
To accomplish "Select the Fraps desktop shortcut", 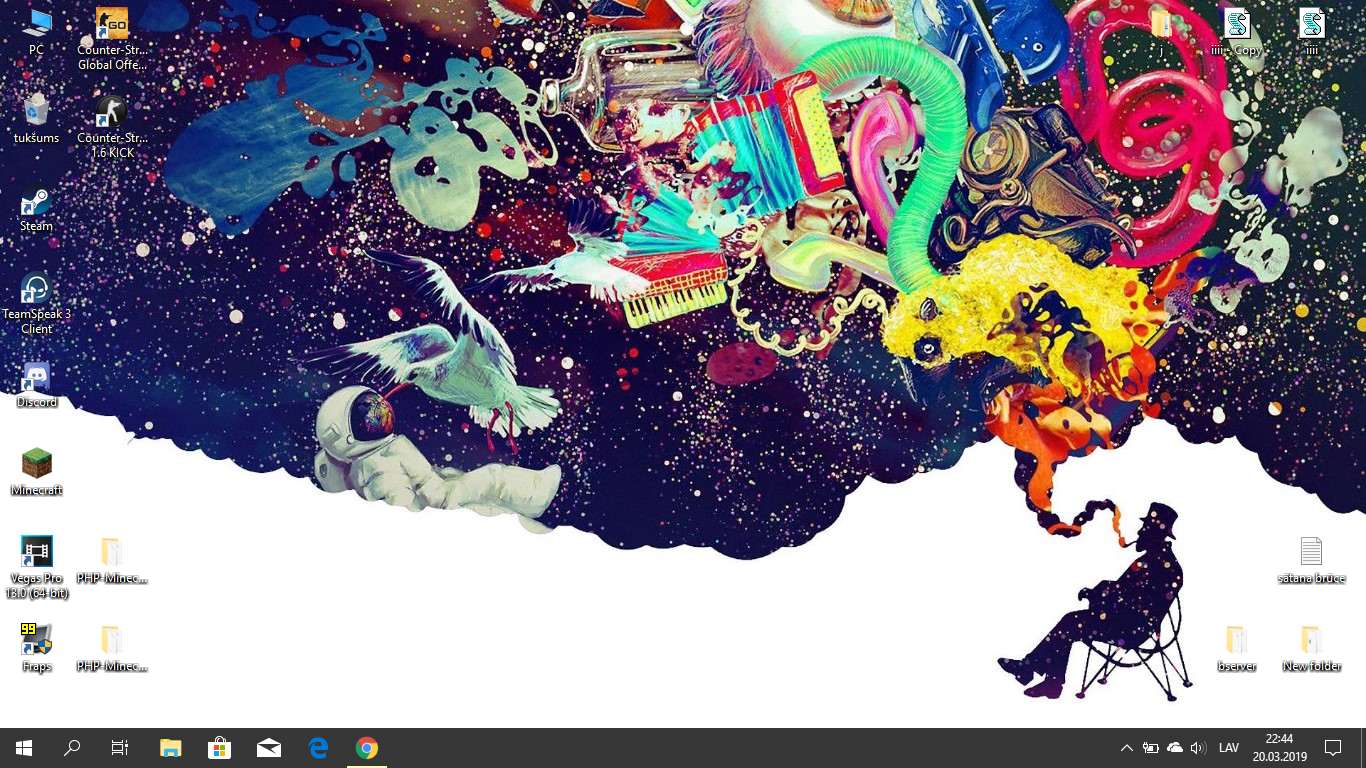I will click(x=37, y=647).
